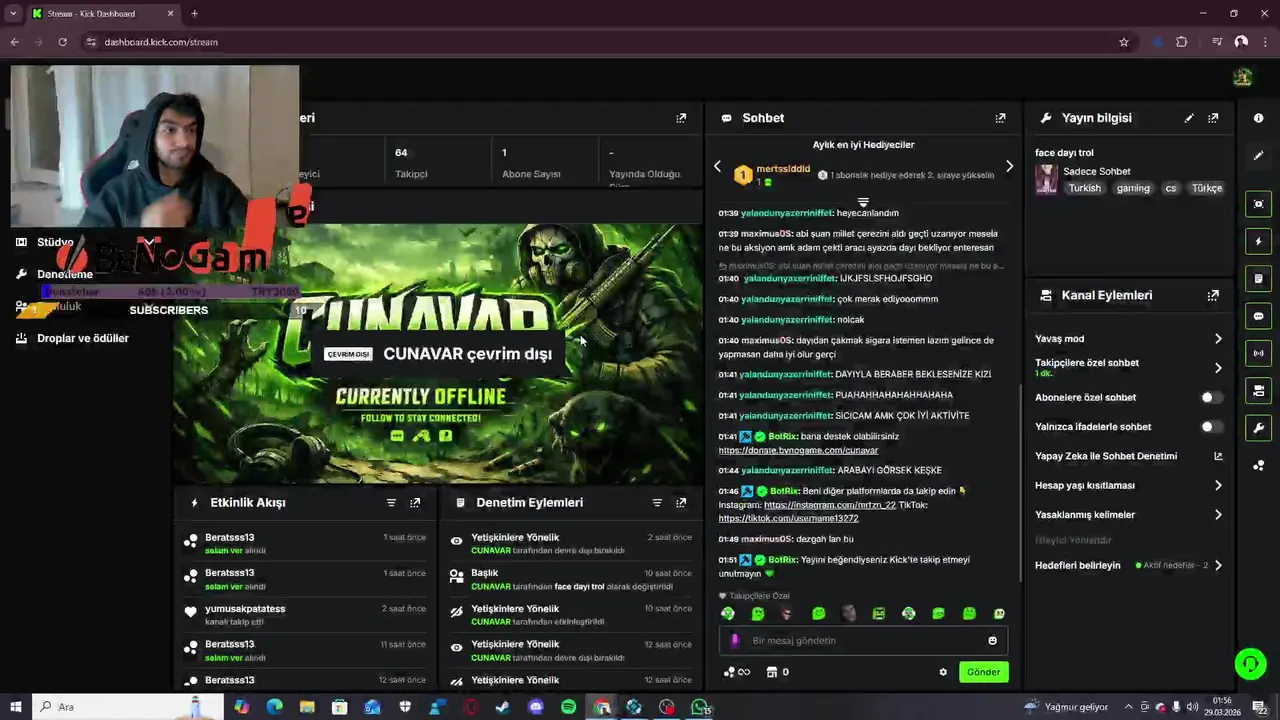Pop out the Denetim Eylemleri panel
Viewport: 1280px width, 720px height.
[681, 503]
